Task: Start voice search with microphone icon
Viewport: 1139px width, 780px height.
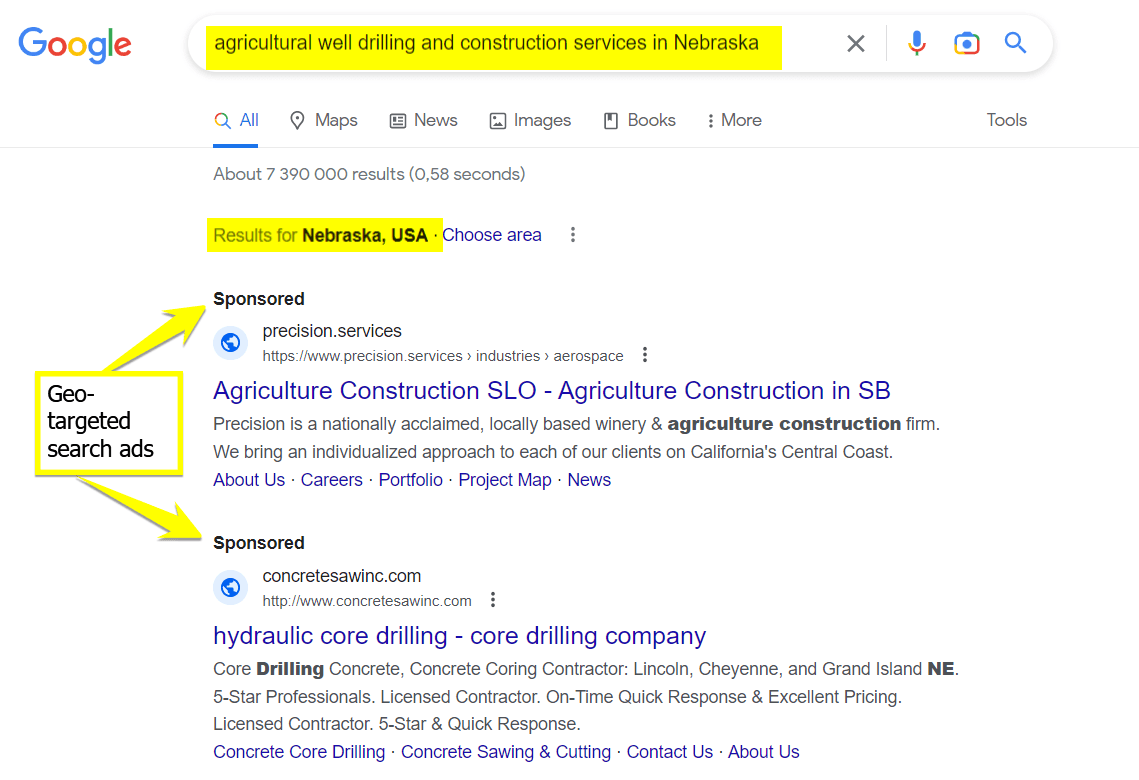Action: pos(917,44)
